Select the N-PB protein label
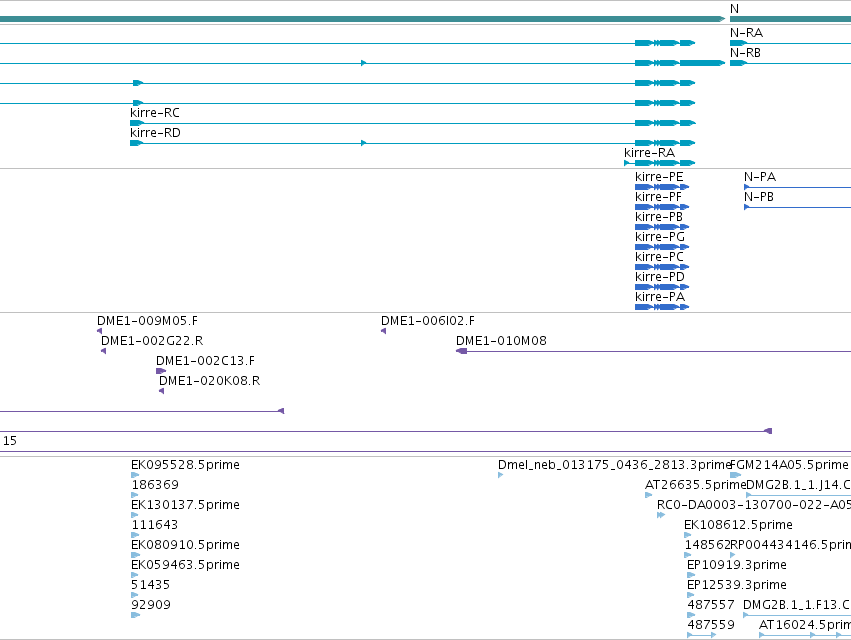This screenshot has height=640, width=851. coord(759,197)
